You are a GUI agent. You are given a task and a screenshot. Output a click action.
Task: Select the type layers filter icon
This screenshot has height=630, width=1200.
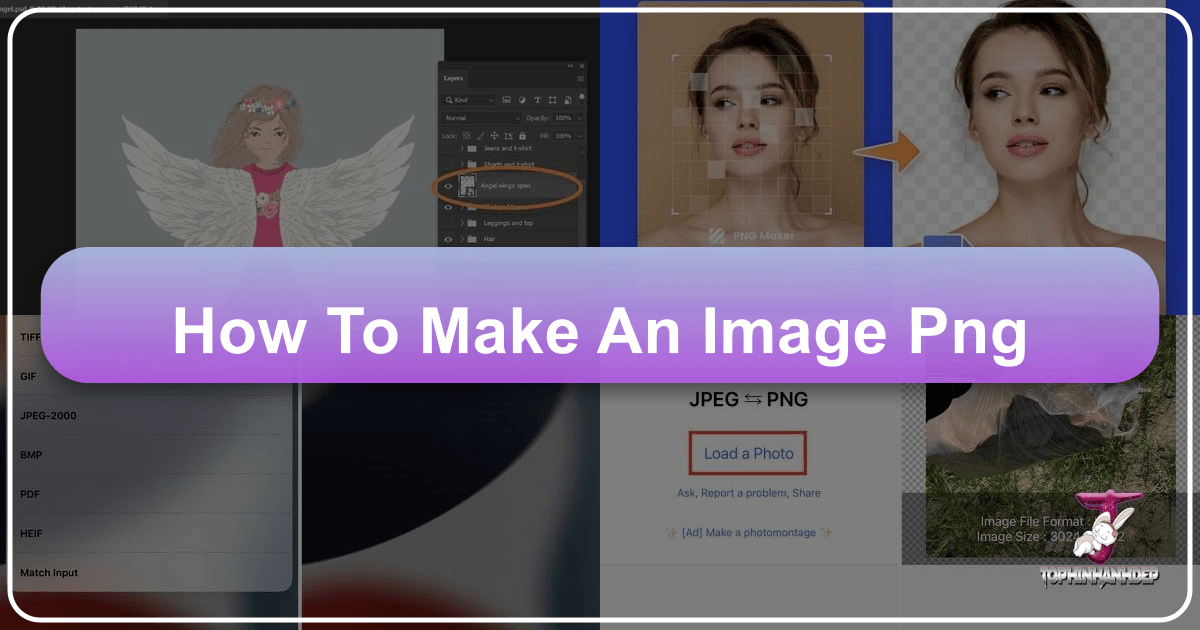tap(538, 99)
